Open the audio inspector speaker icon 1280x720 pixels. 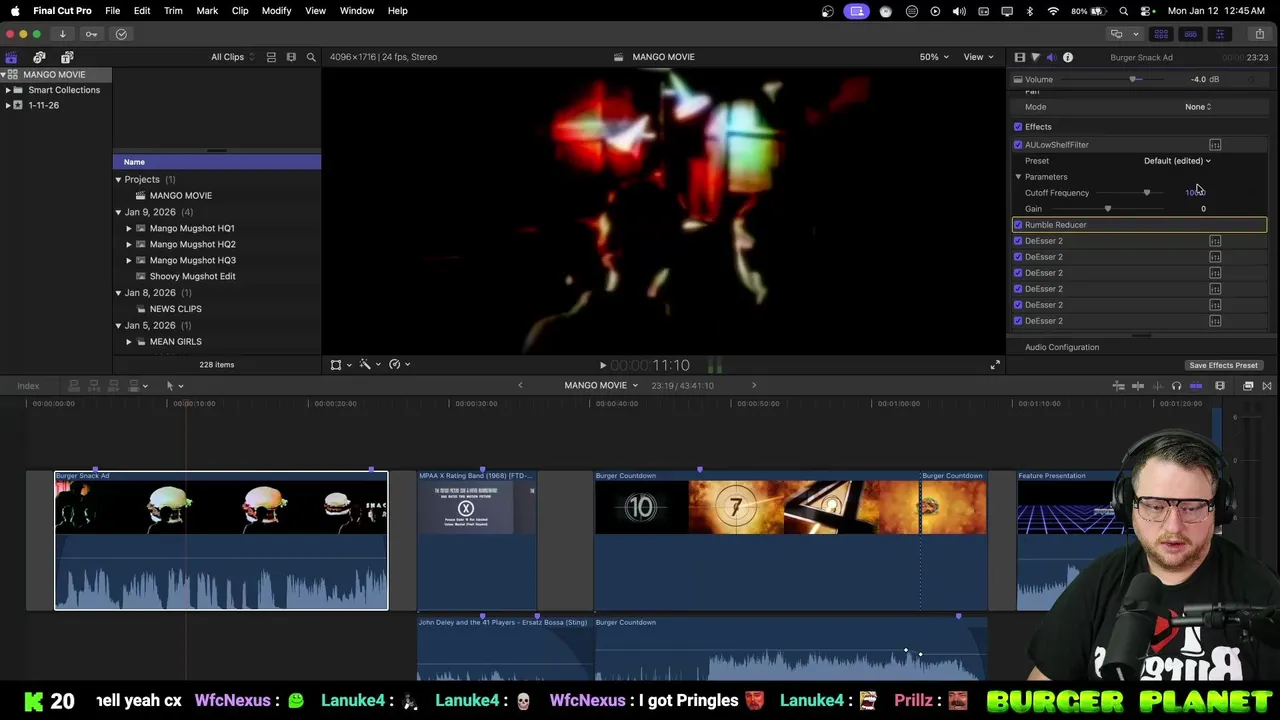(1051, 57)
